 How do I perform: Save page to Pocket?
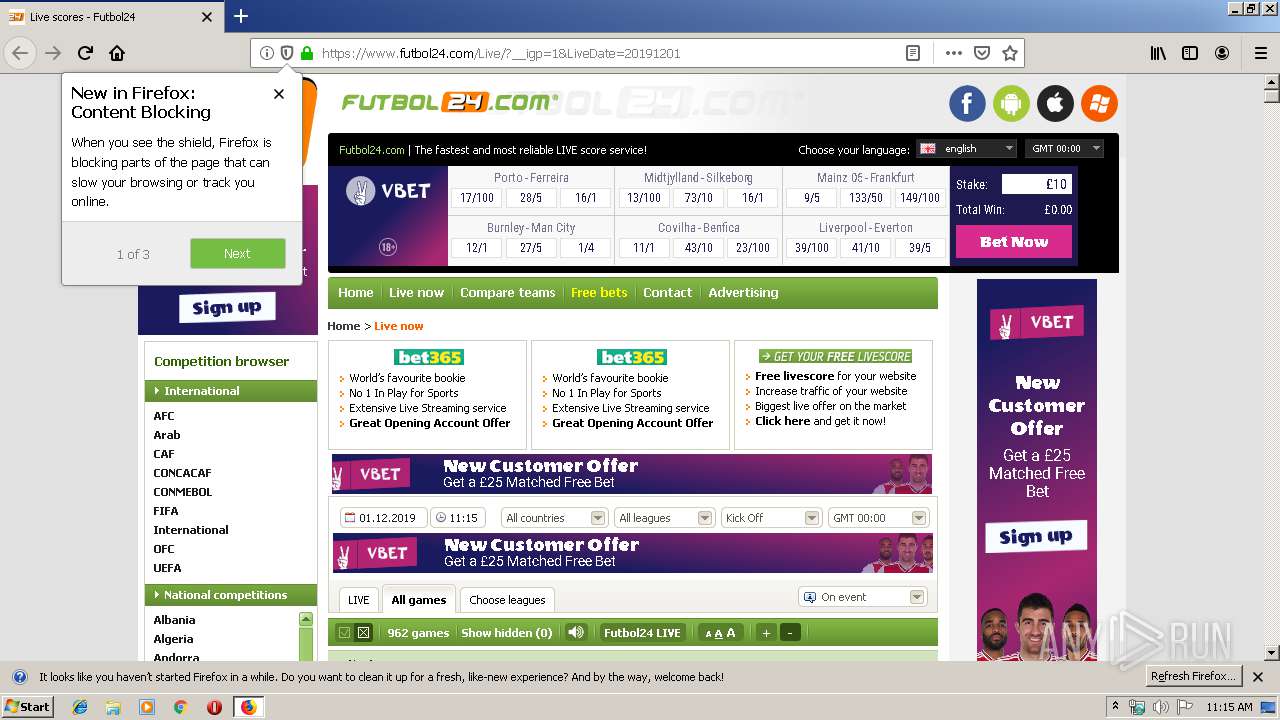click(x=982, y=53)
